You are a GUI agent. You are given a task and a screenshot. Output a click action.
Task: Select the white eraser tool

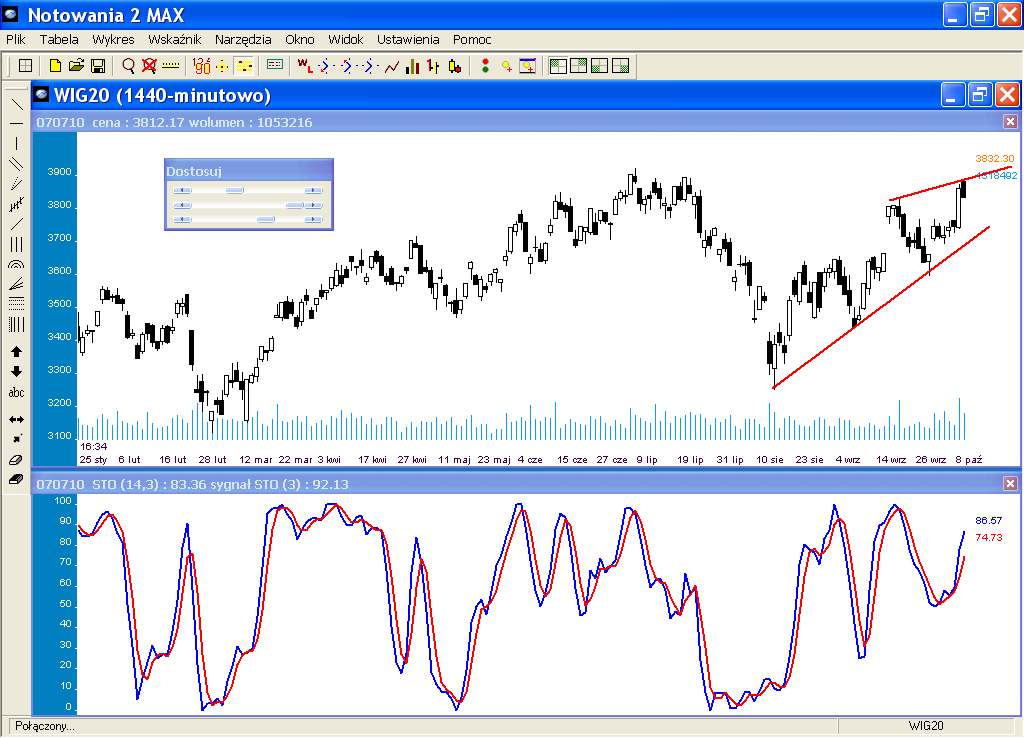tap(16, 460)
